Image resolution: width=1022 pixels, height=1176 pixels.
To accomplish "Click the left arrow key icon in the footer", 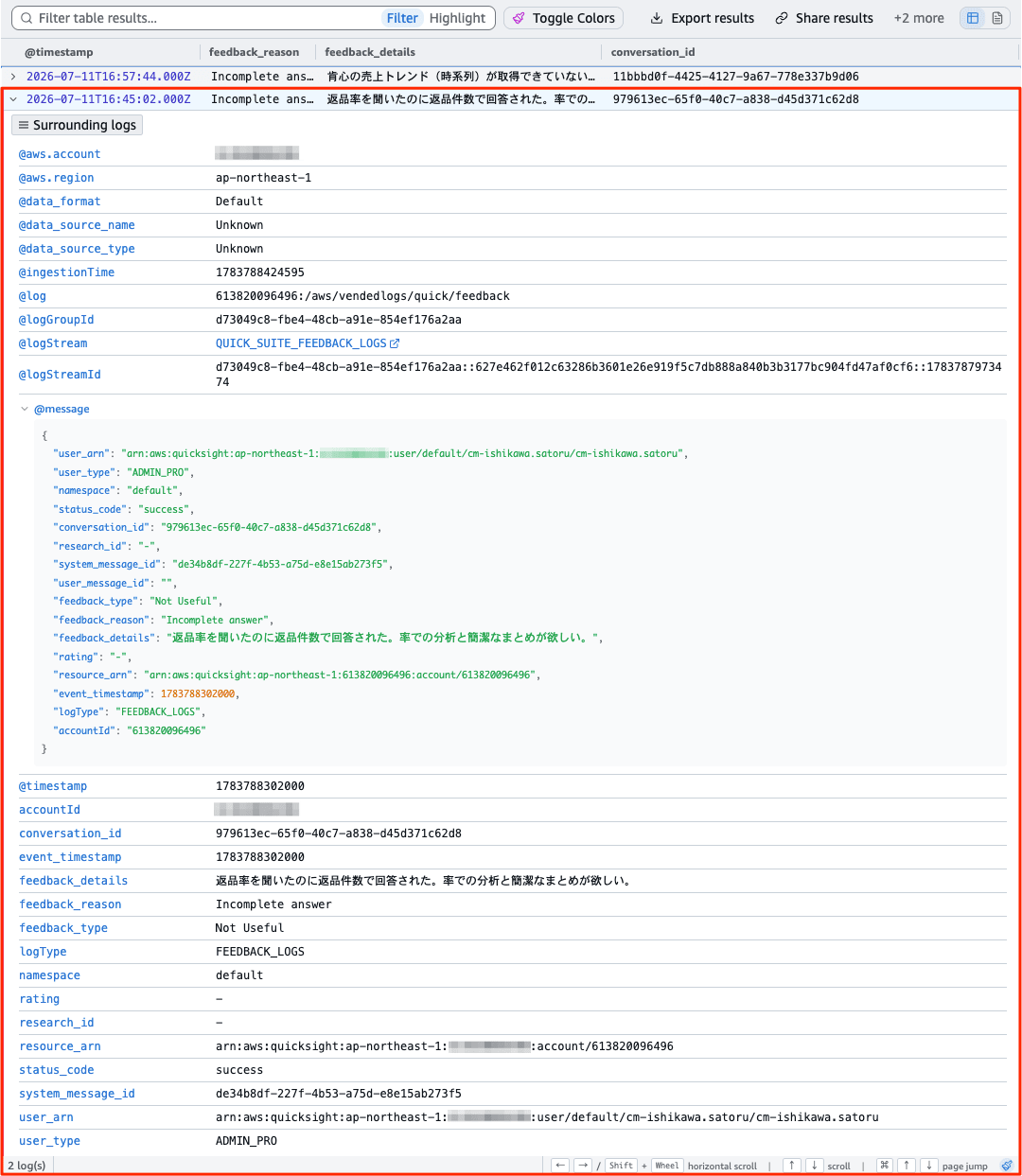I will [x=561, y=1166].
